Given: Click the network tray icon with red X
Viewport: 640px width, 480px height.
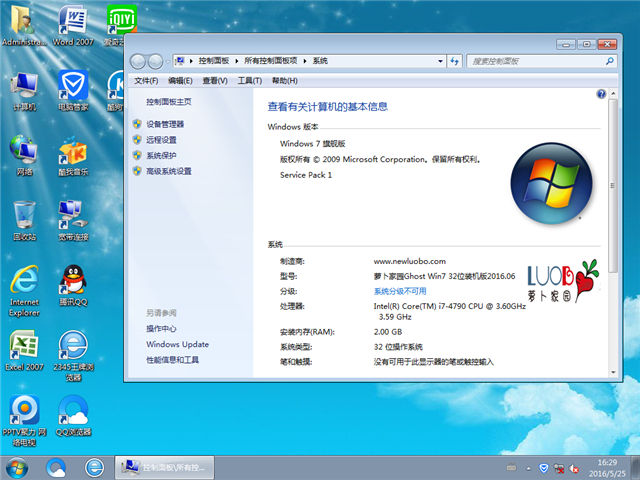Looking at the screenshot, I should click(x=559, y=469).
